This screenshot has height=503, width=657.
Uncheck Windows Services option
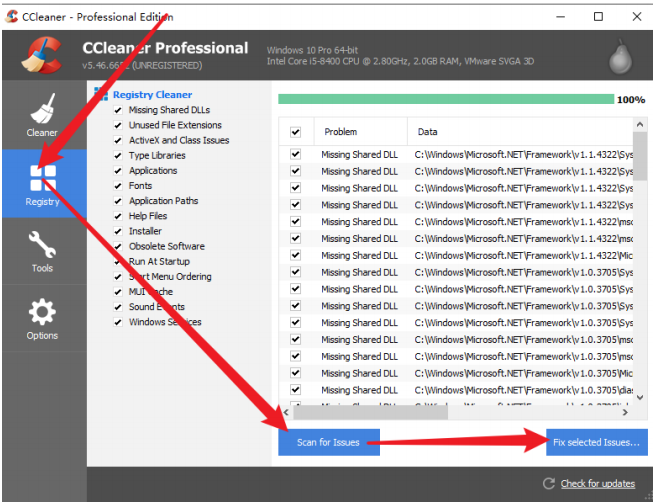click(x=118, y=322)
